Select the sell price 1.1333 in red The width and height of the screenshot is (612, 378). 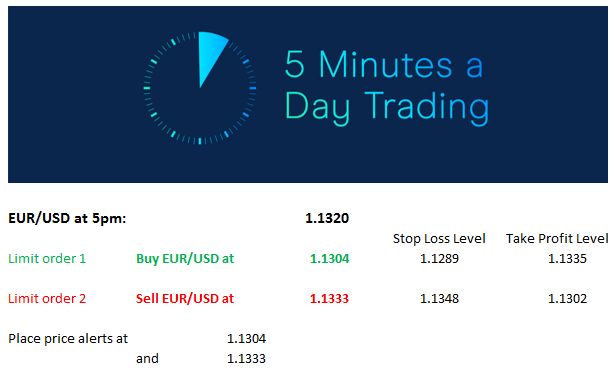[329, 299]
